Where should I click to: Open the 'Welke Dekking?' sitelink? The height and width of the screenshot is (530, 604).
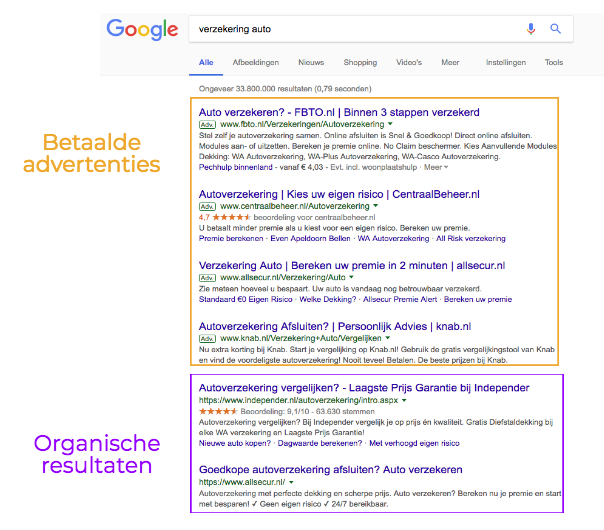click(x=328, y=299)
